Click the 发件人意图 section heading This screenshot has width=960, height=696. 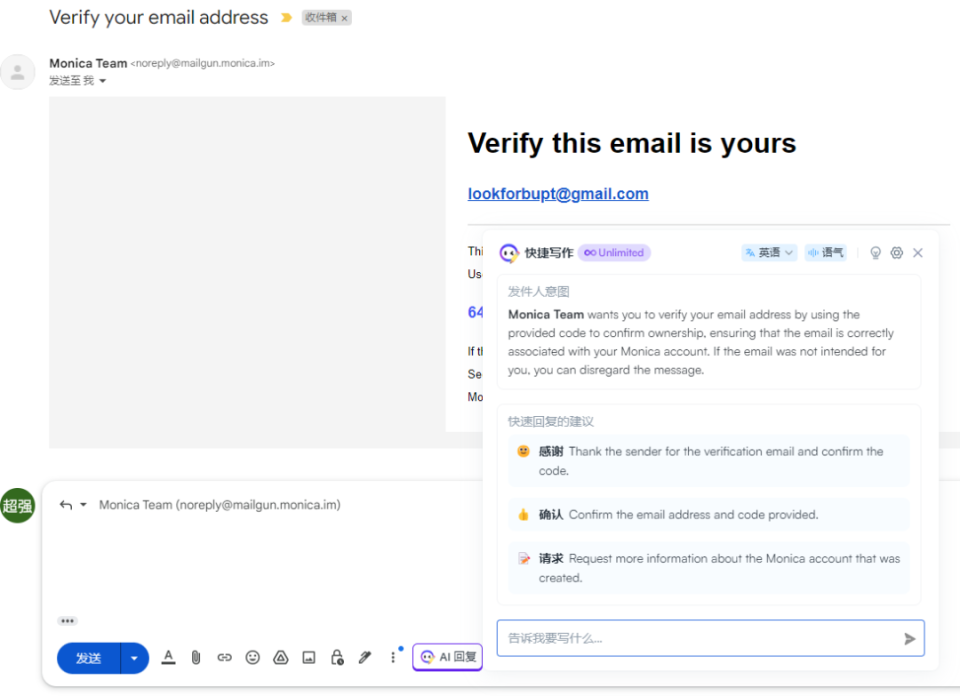pos(538,291)
